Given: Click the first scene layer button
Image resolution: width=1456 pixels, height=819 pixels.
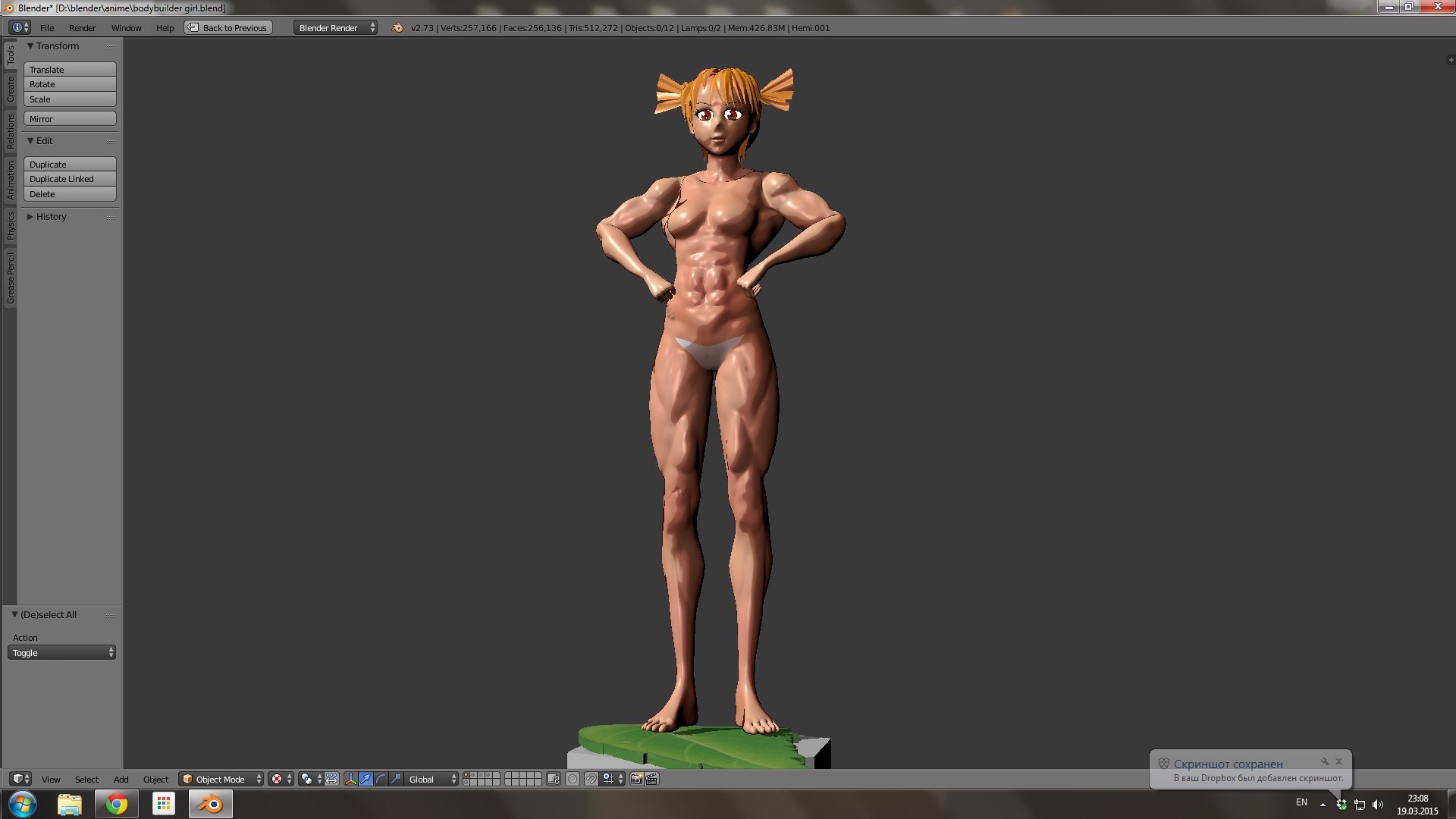Looking at the screenshot, I should coord(466,775).
